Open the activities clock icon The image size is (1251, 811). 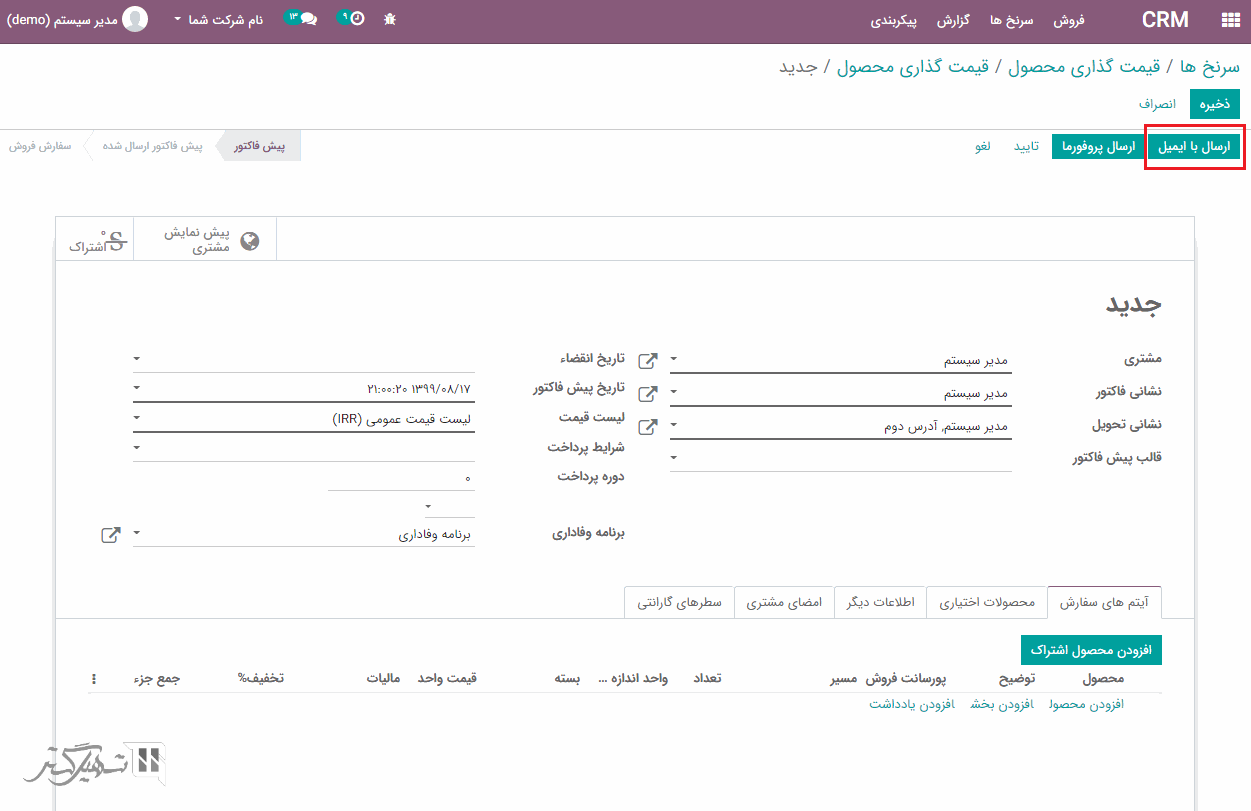pyautogui.click(x=357, y=19)
